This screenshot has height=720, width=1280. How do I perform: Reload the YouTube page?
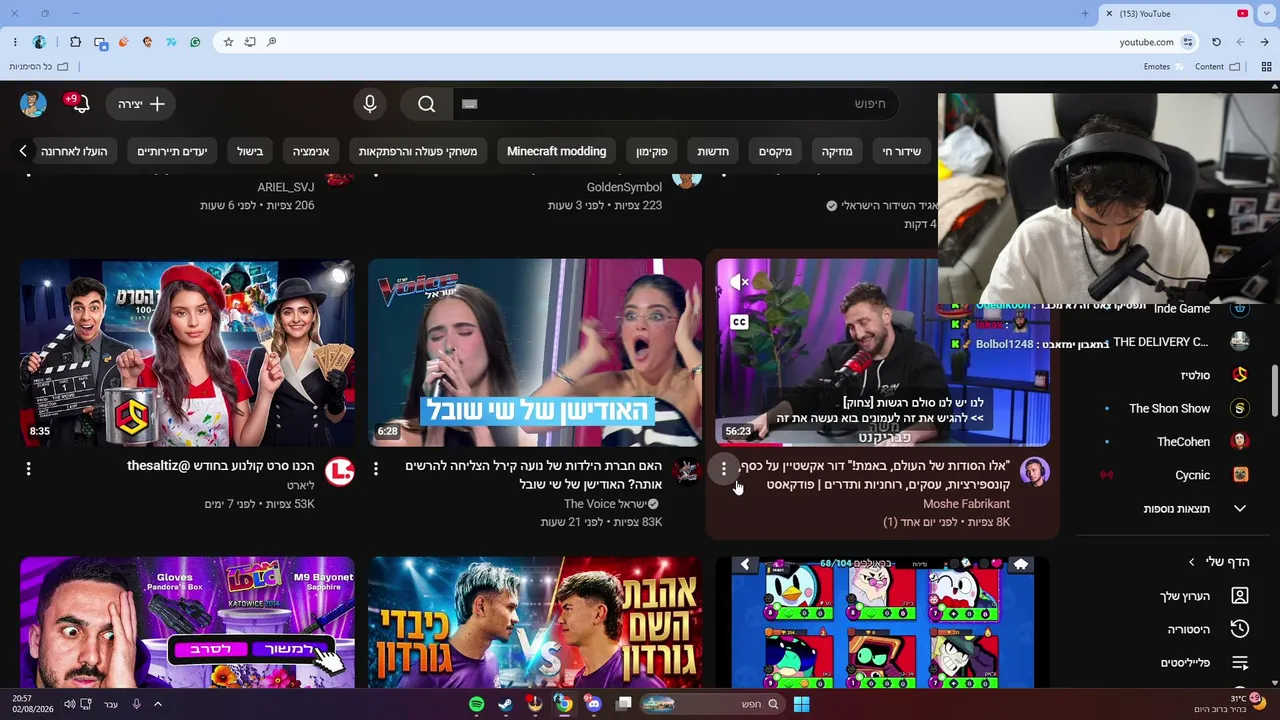1216,42
